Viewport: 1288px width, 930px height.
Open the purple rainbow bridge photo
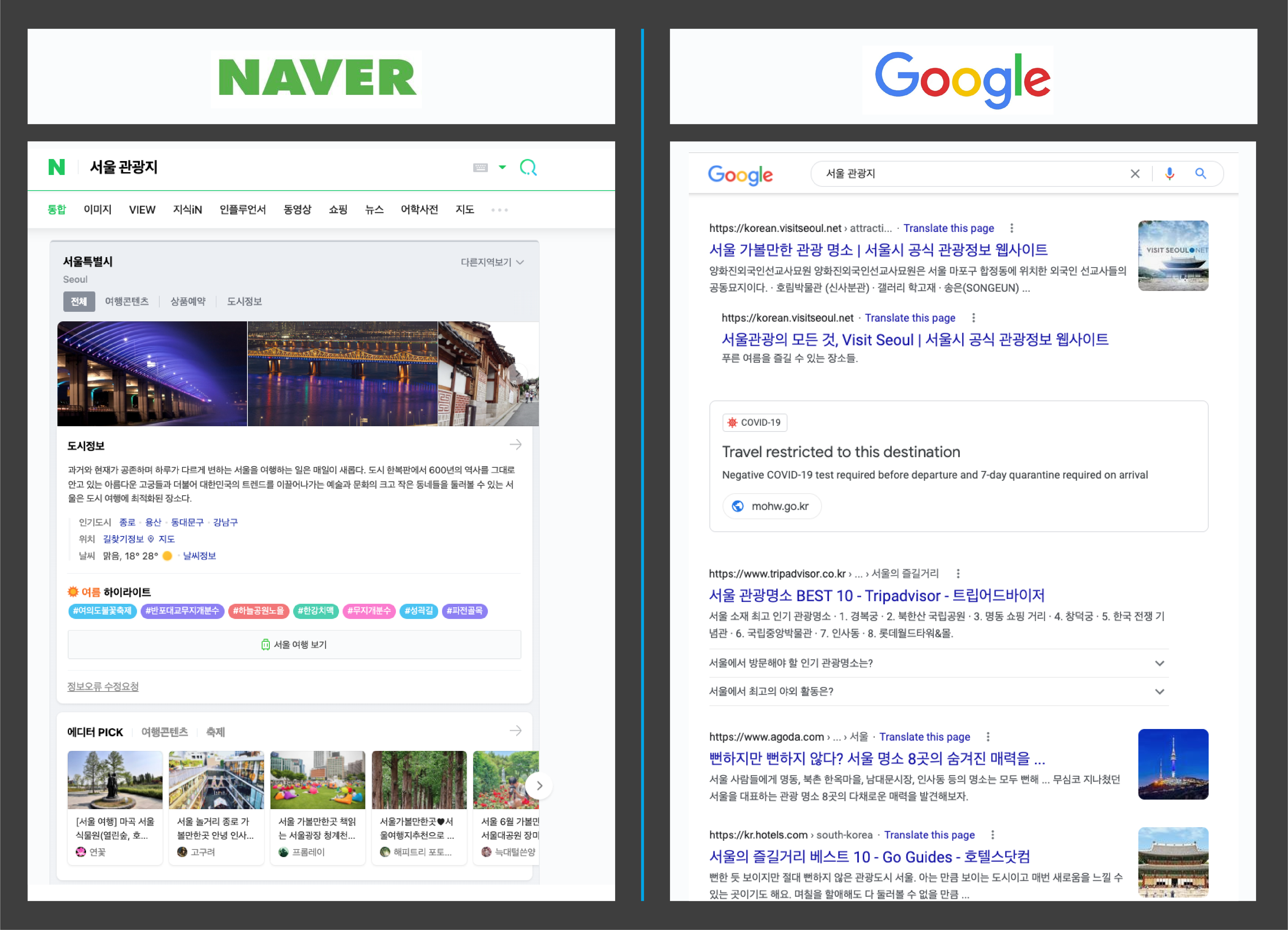click(x=152, y=374)
